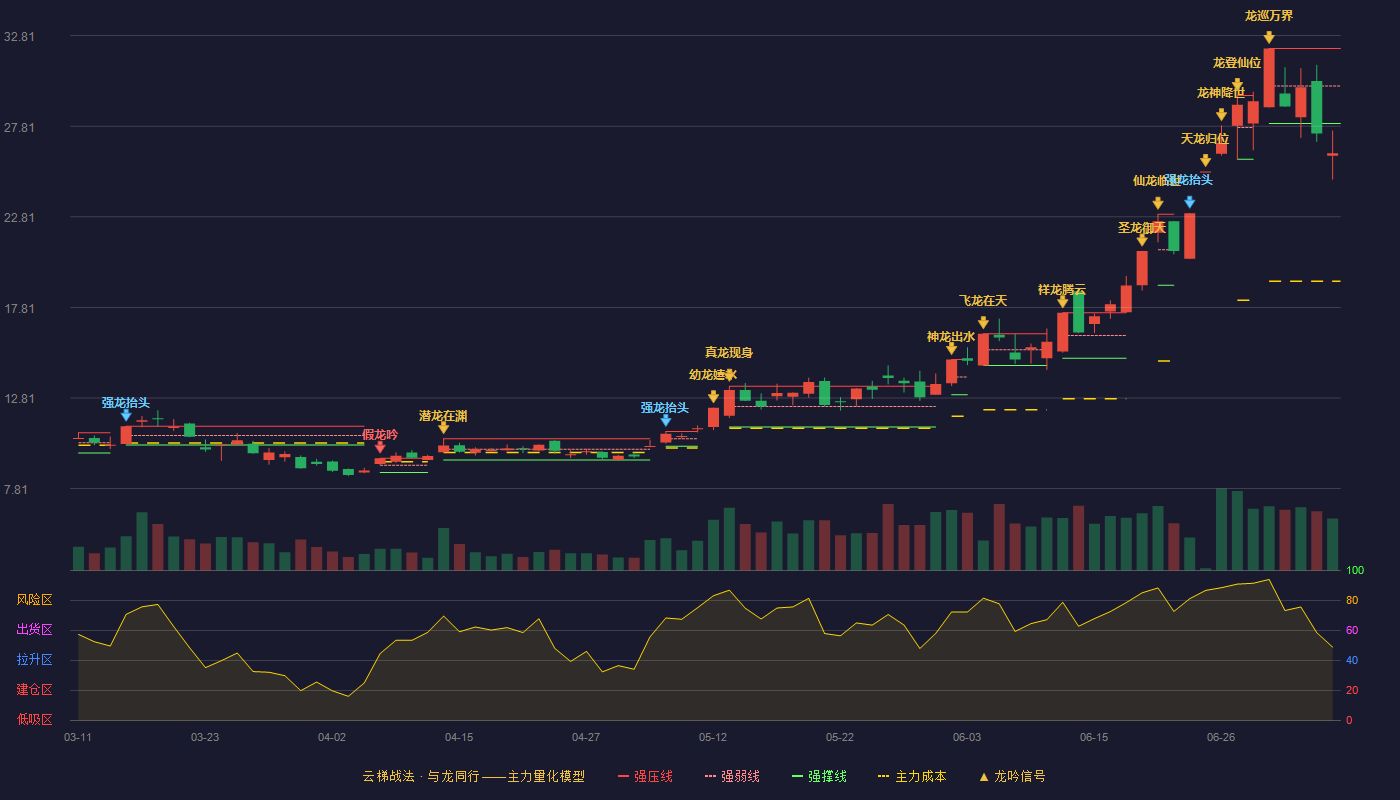Screen dimensions: 1400x800
Task: Click the tall red candle beneath 龙巡万界
Action: point(1269,77)
